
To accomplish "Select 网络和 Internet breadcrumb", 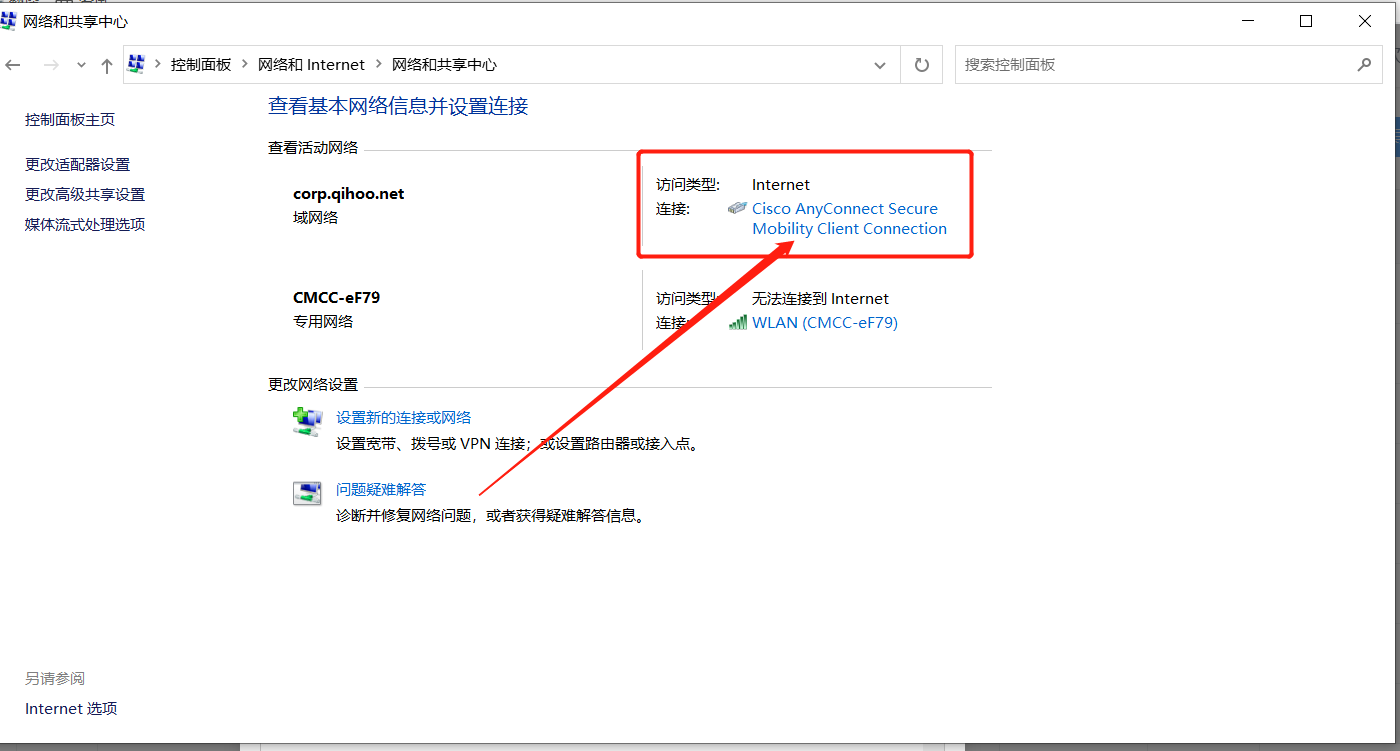I will [x=311, y=64].
